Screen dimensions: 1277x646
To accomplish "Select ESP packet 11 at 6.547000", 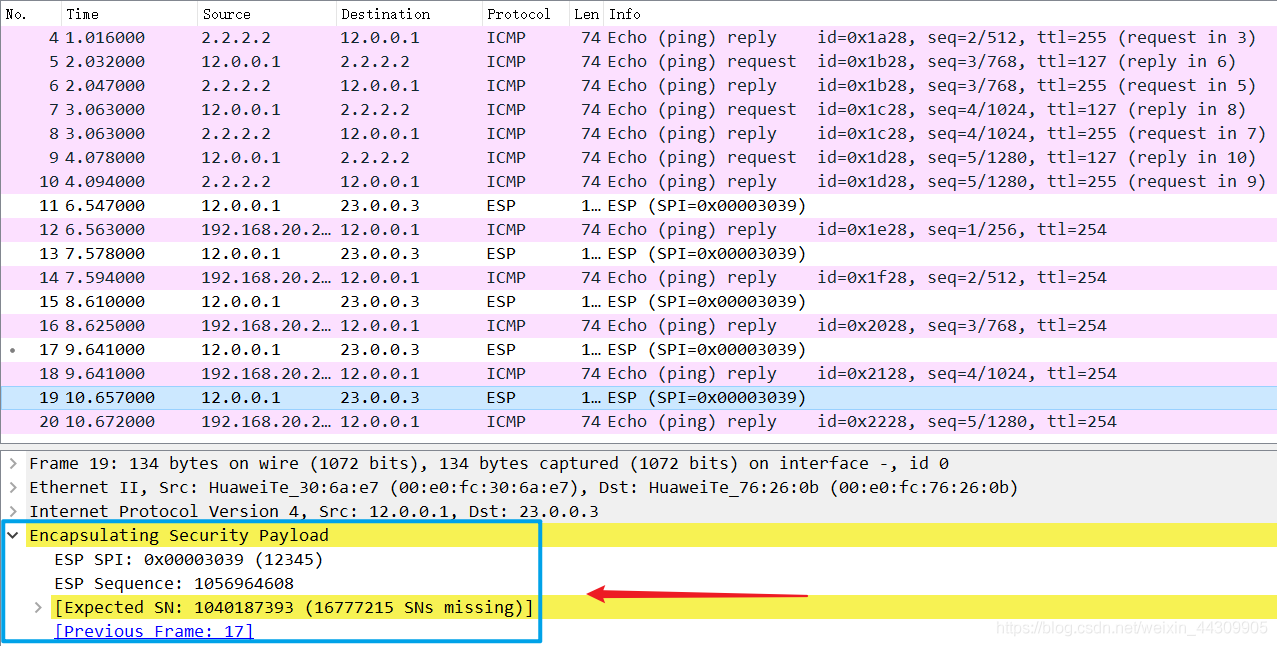I will click(638, 206).
